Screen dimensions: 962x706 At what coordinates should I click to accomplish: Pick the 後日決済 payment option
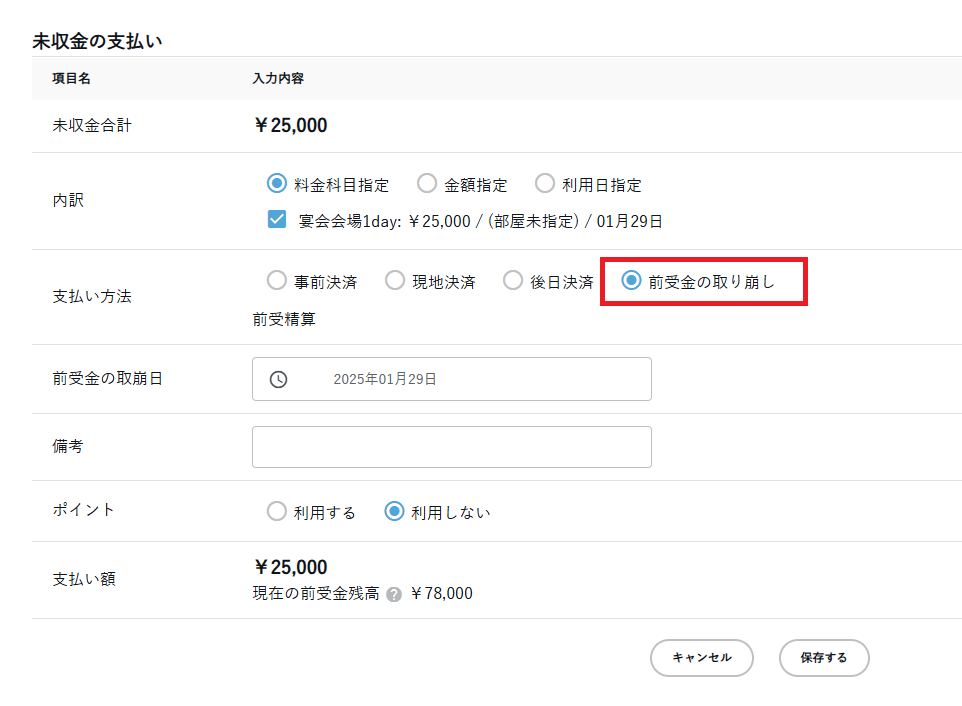point(513,281)
